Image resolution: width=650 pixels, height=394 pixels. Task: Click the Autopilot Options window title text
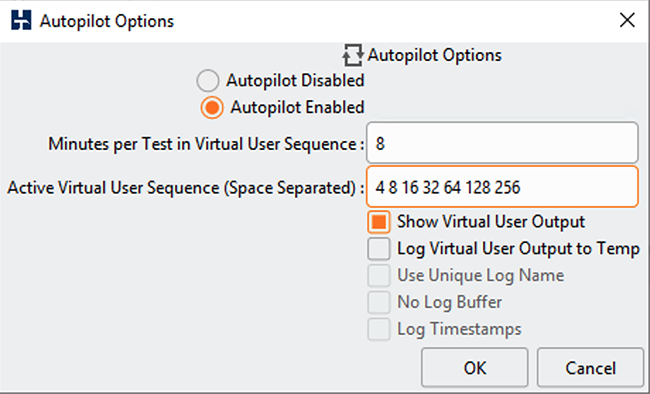pos(107,21)
